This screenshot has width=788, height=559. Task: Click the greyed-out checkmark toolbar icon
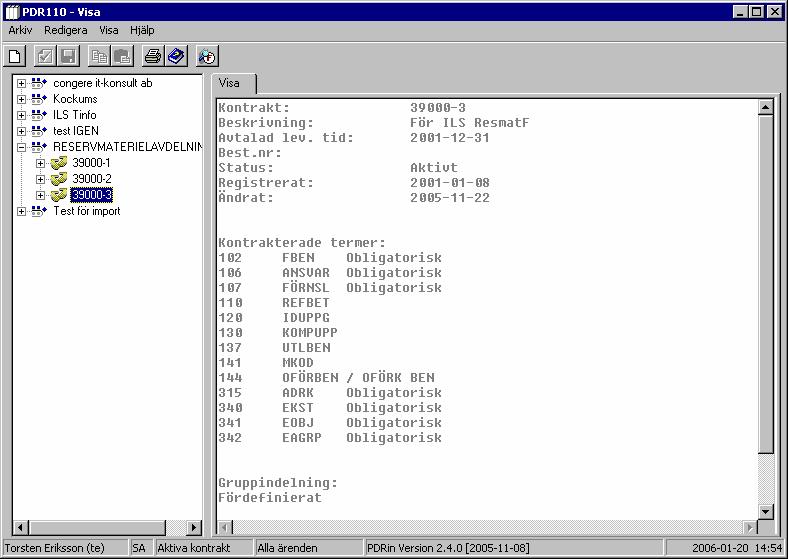pyautogui.click(x=45, y=56)
